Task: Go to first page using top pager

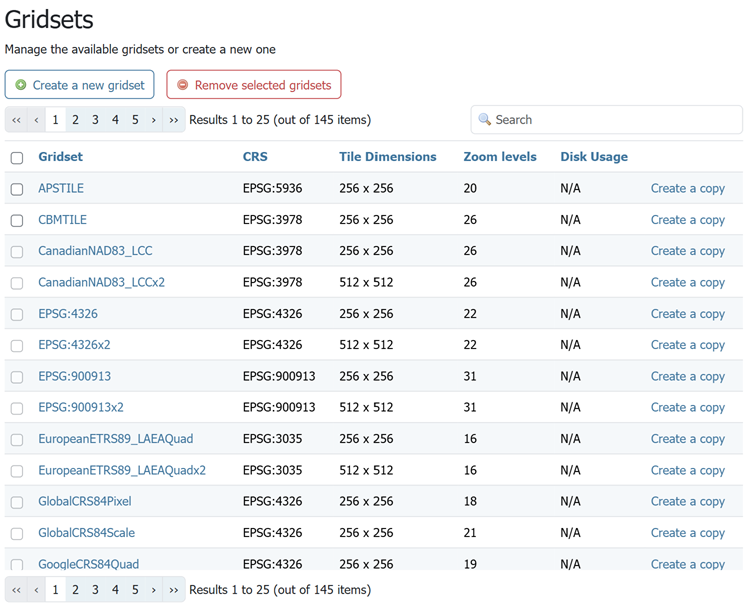Action: click(16, 120)
